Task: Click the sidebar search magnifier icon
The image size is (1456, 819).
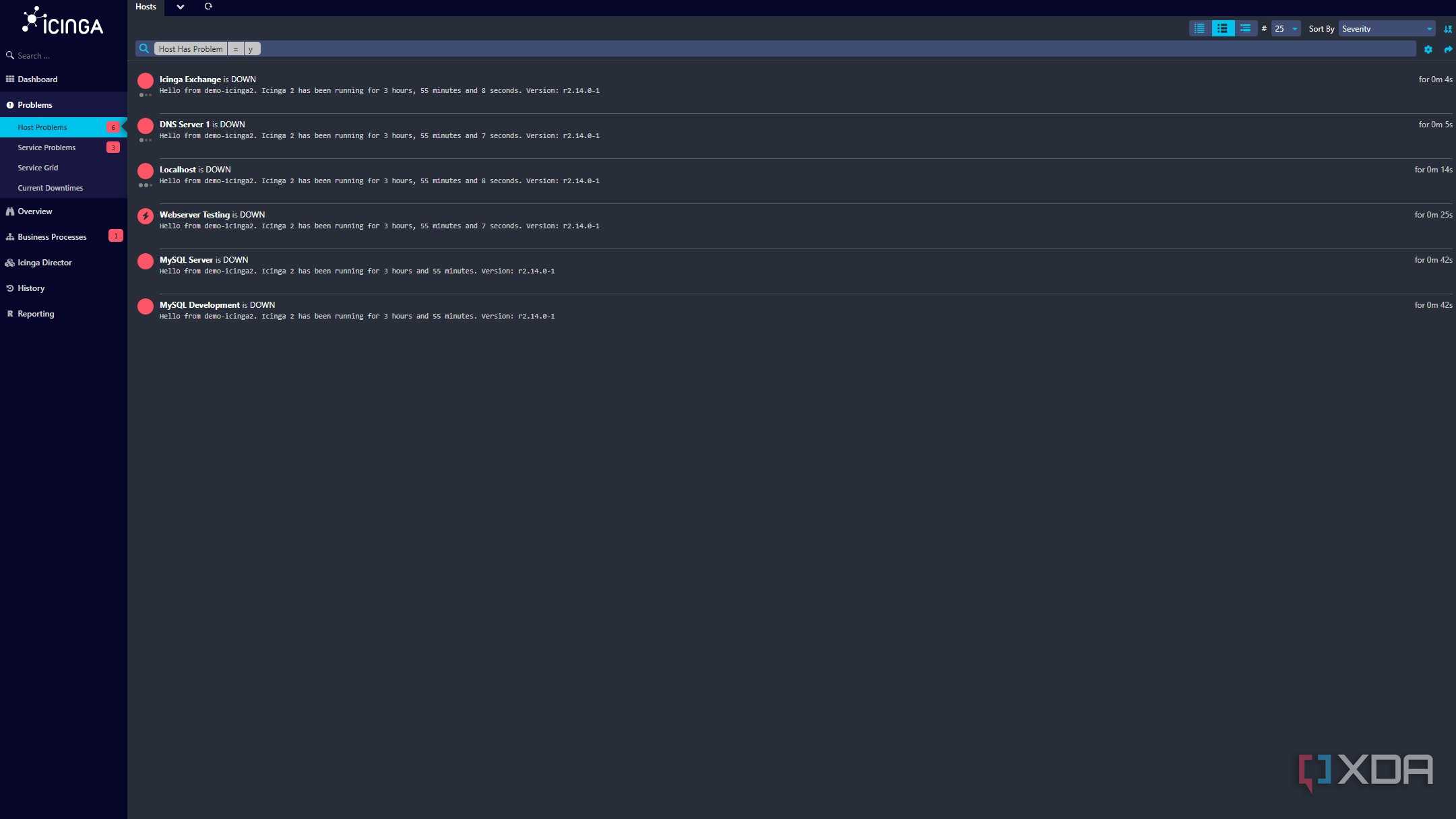Action: (10, 55)
